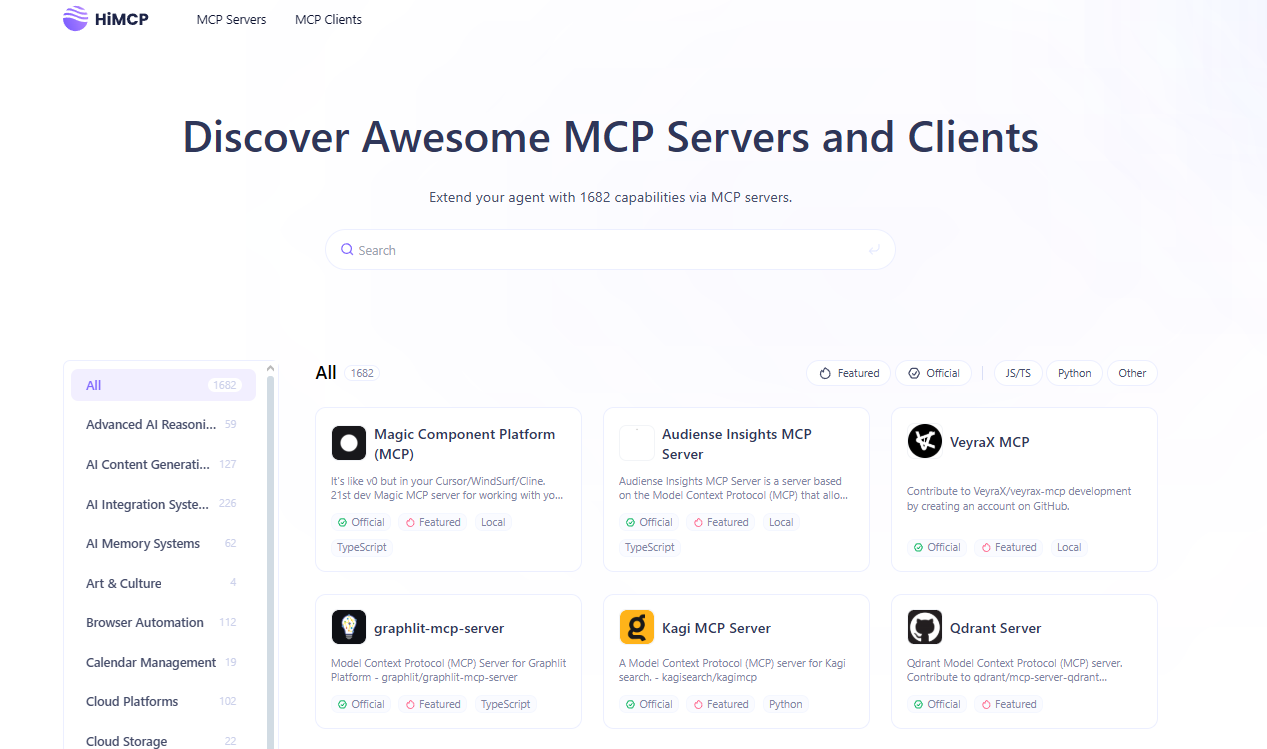Viewport: 1267px width, 749px height.
Task: Select the All category
Action: (x=163, y=385)
